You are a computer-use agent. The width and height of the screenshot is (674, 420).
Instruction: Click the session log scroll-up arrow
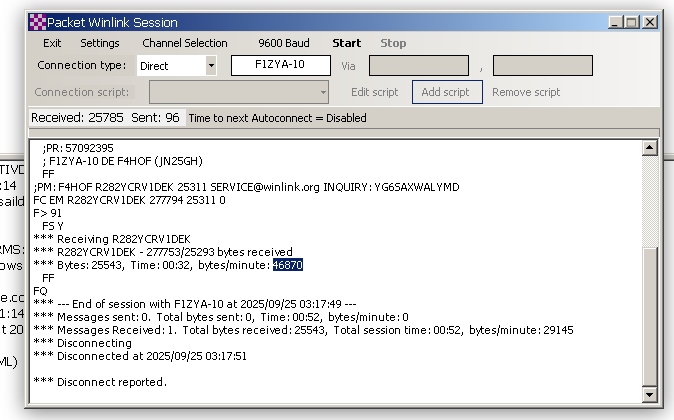(x=649, y=149)
